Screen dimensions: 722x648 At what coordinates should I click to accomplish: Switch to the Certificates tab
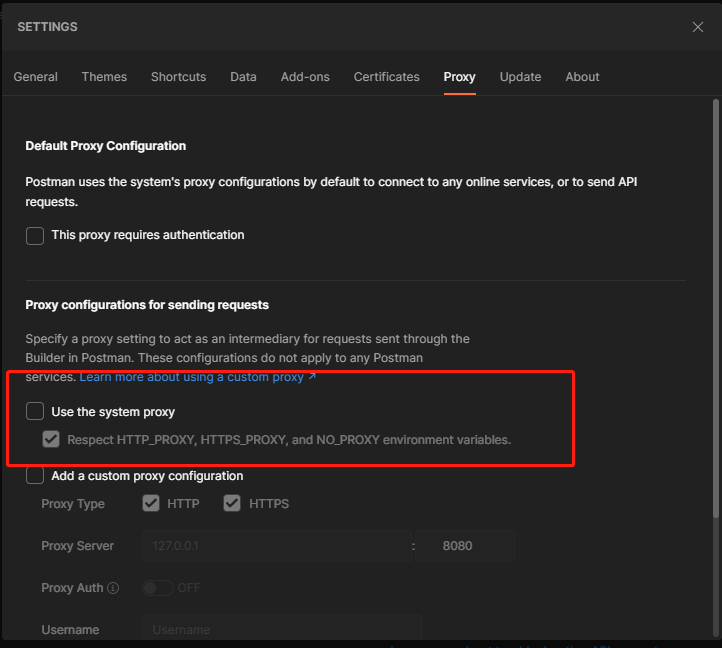point(386,77)
